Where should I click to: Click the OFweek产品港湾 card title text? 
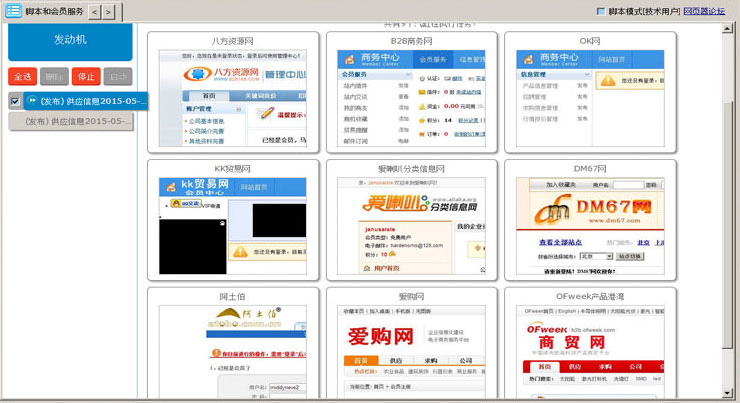click(x=590, y=296)
